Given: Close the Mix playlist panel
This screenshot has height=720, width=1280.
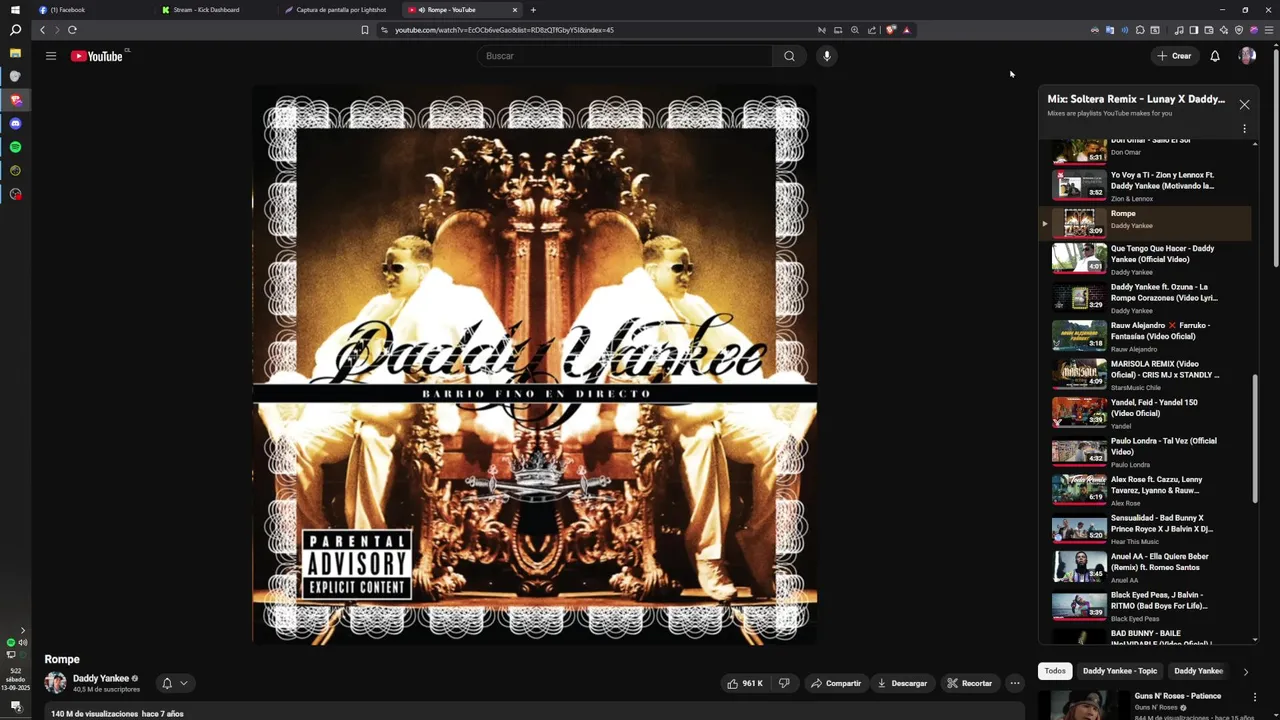Looking at the screenshot, I should pyautogui.click(x=1244, y=104).
